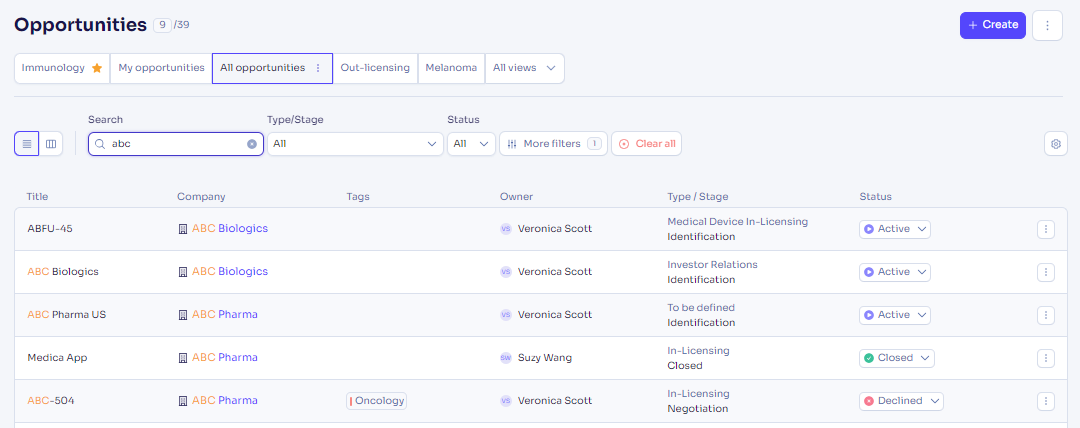Open ABC Pharma company link in ABC-504 row

(225, 400)
